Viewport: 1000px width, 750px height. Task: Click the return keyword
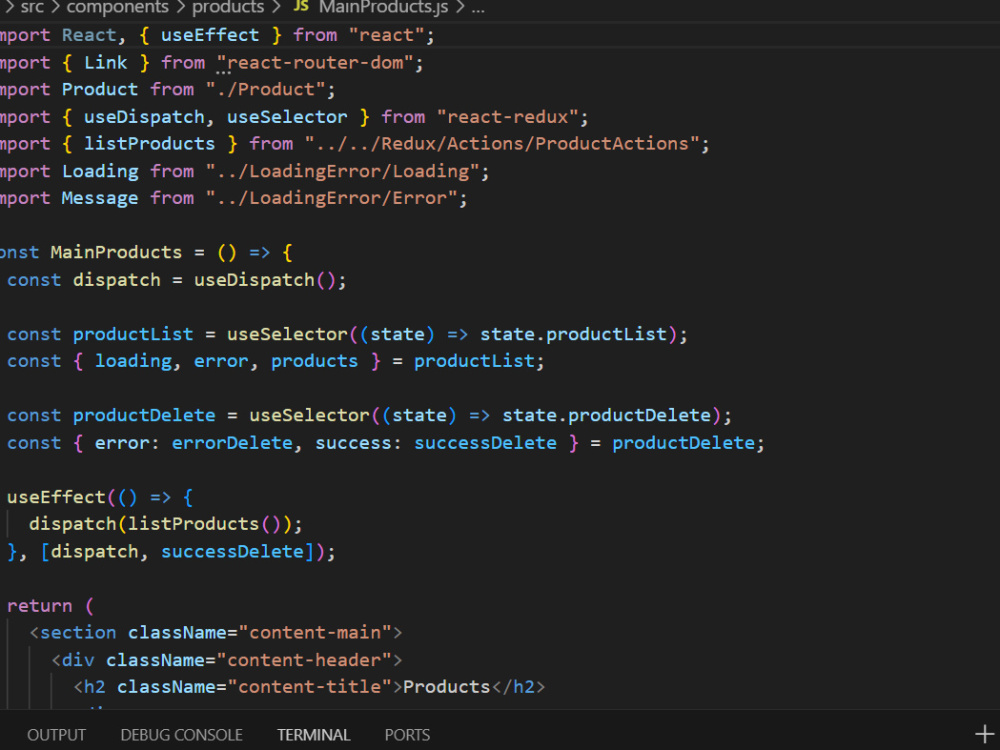point(40,606)
